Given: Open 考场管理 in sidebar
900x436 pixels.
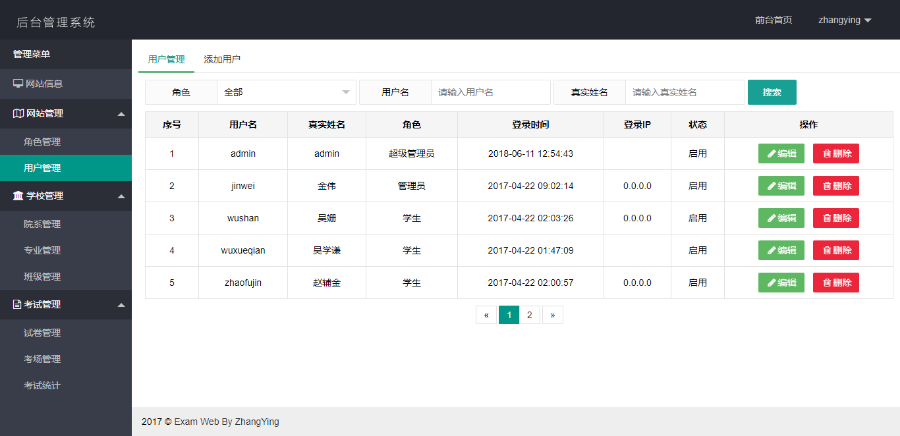Looking at the screenshot, I should pyautogui.click(x=66, y=359).
